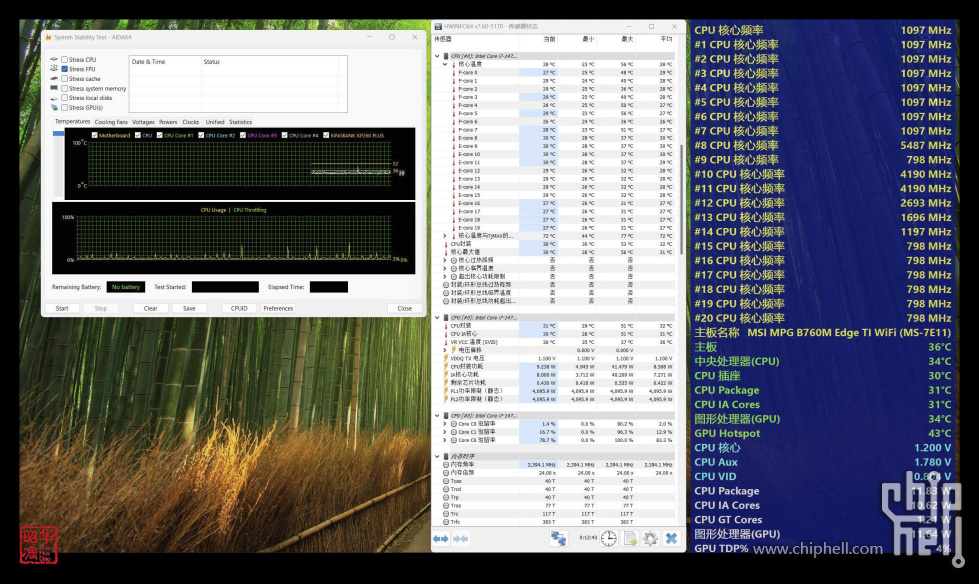Uncheck the Stress FPU checkbox

tap(64, 69)
